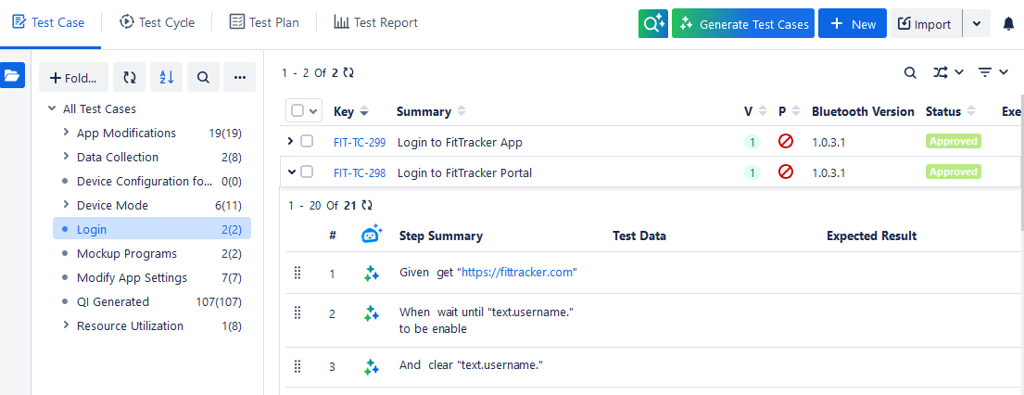Click the AI sparkle icon on step 3
The image size is (1024, 395).
point(371,366)
